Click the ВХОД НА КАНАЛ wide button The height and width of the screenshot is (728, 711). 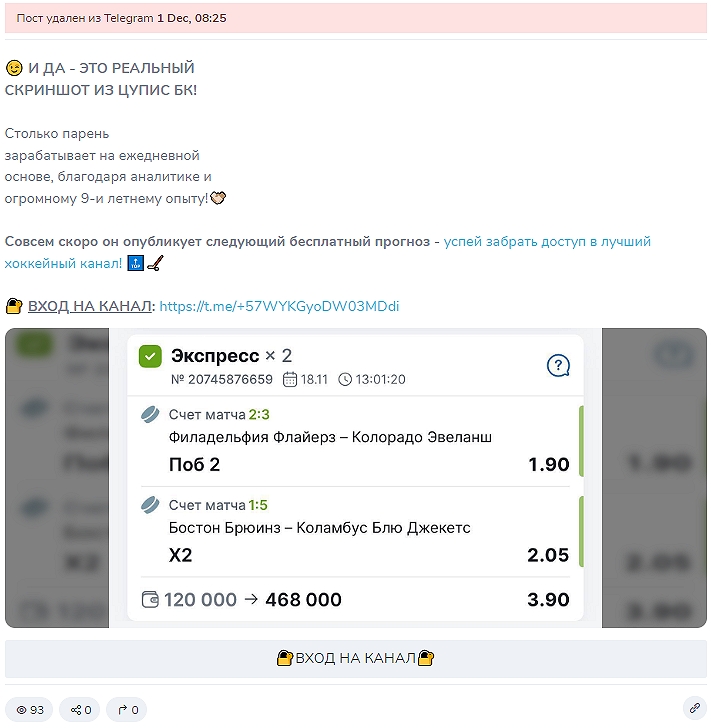tap(356, 658)
